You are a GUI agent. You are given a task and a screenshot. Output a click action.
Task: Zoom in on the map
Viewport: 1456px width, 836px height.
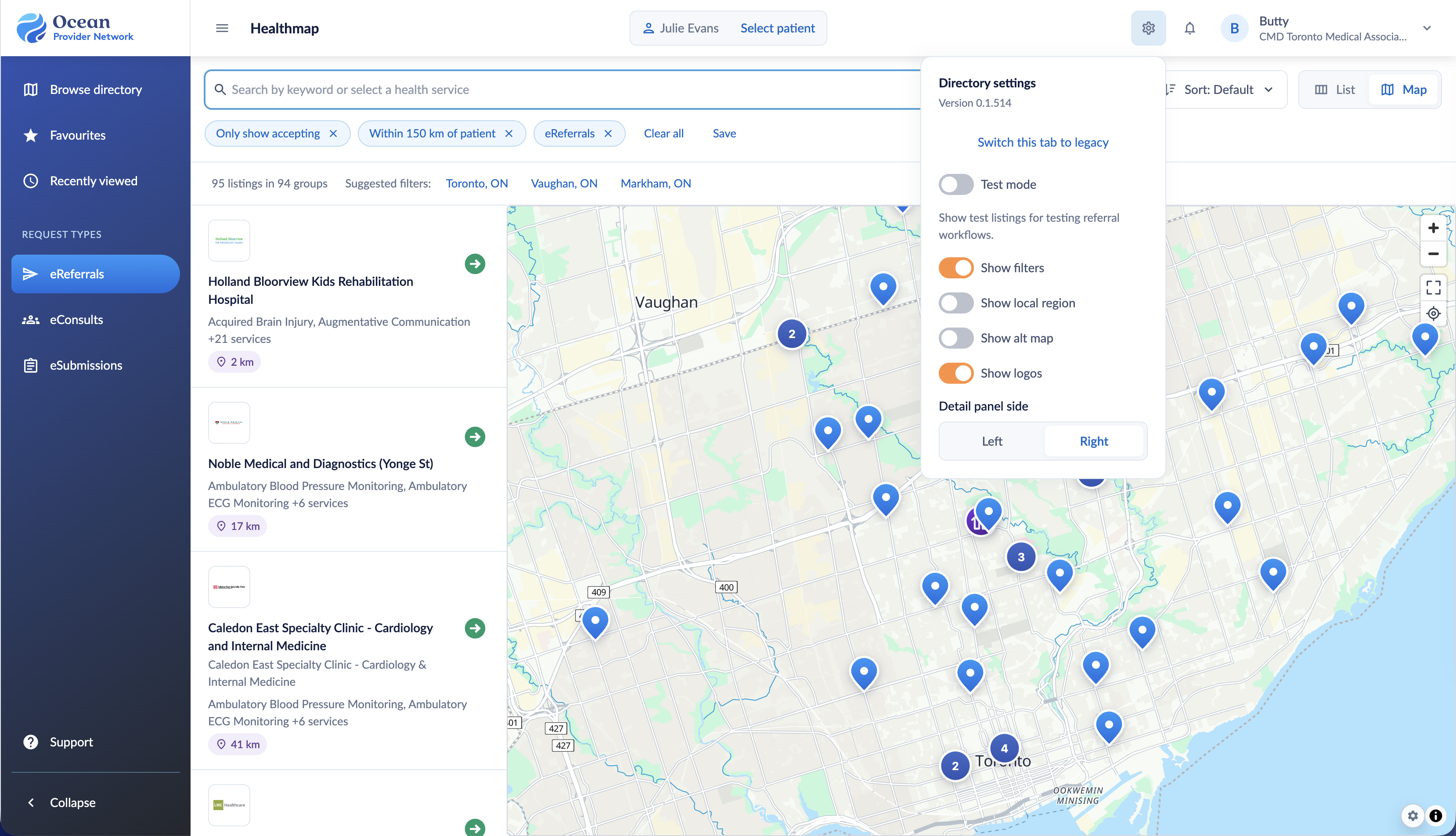pyautogui.click(x=1433, y=228)
